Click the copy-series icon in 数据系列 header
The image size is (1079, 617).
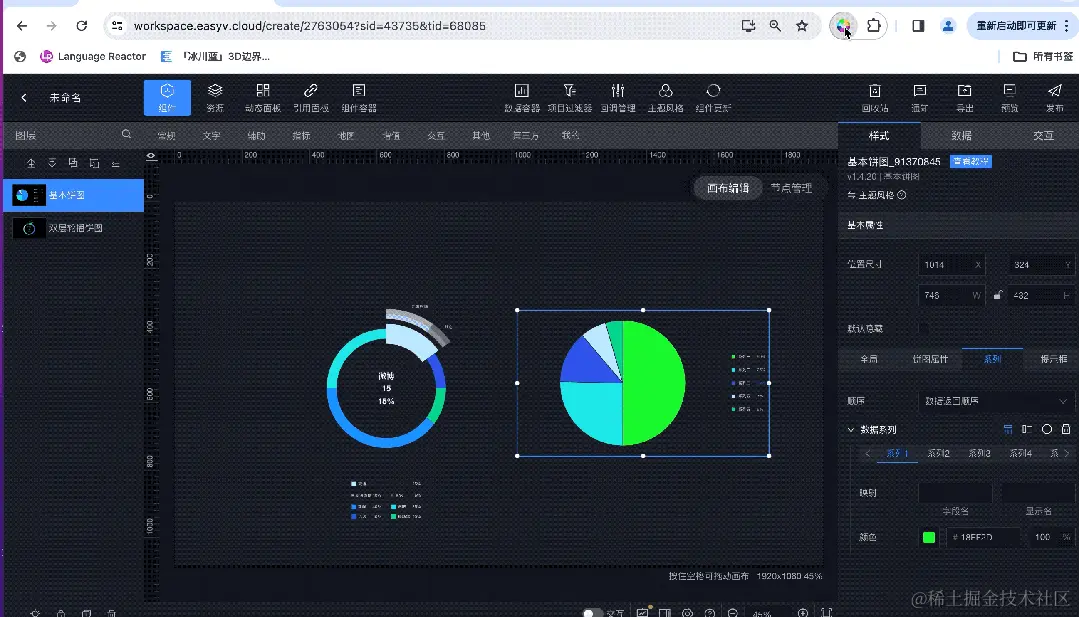[1027, 429]
